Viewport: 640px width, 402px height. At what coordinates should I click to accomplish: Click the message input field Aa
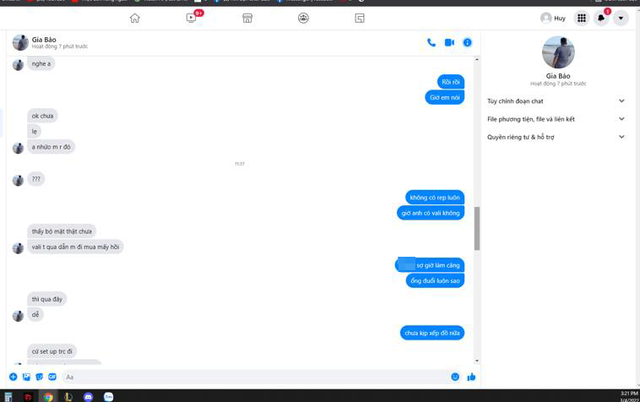[x=250, y=377]
